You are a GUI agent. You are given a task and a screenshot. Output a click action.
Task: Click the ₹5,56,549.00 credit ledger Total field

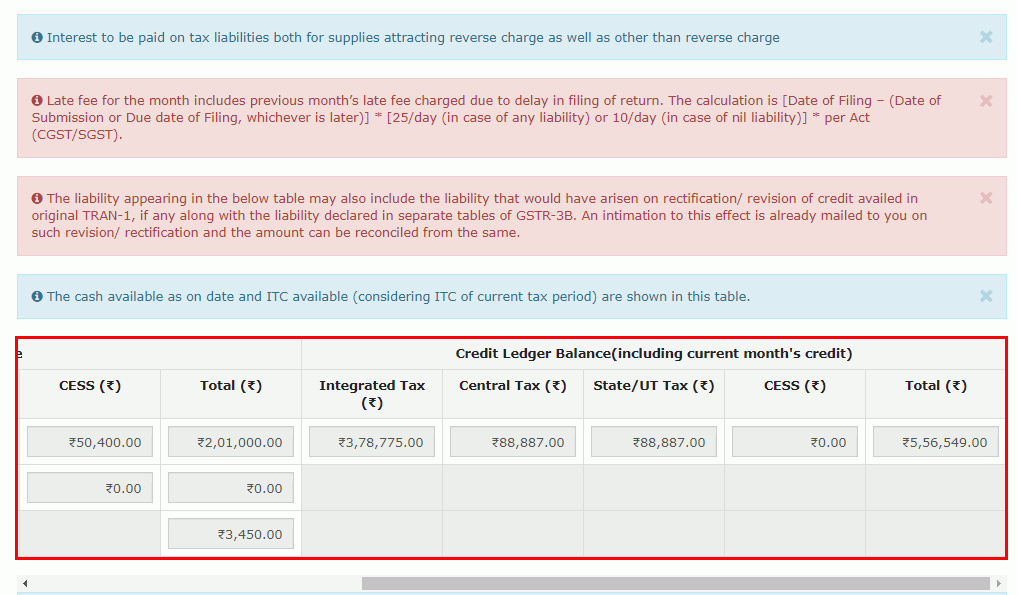coord(936,442)
